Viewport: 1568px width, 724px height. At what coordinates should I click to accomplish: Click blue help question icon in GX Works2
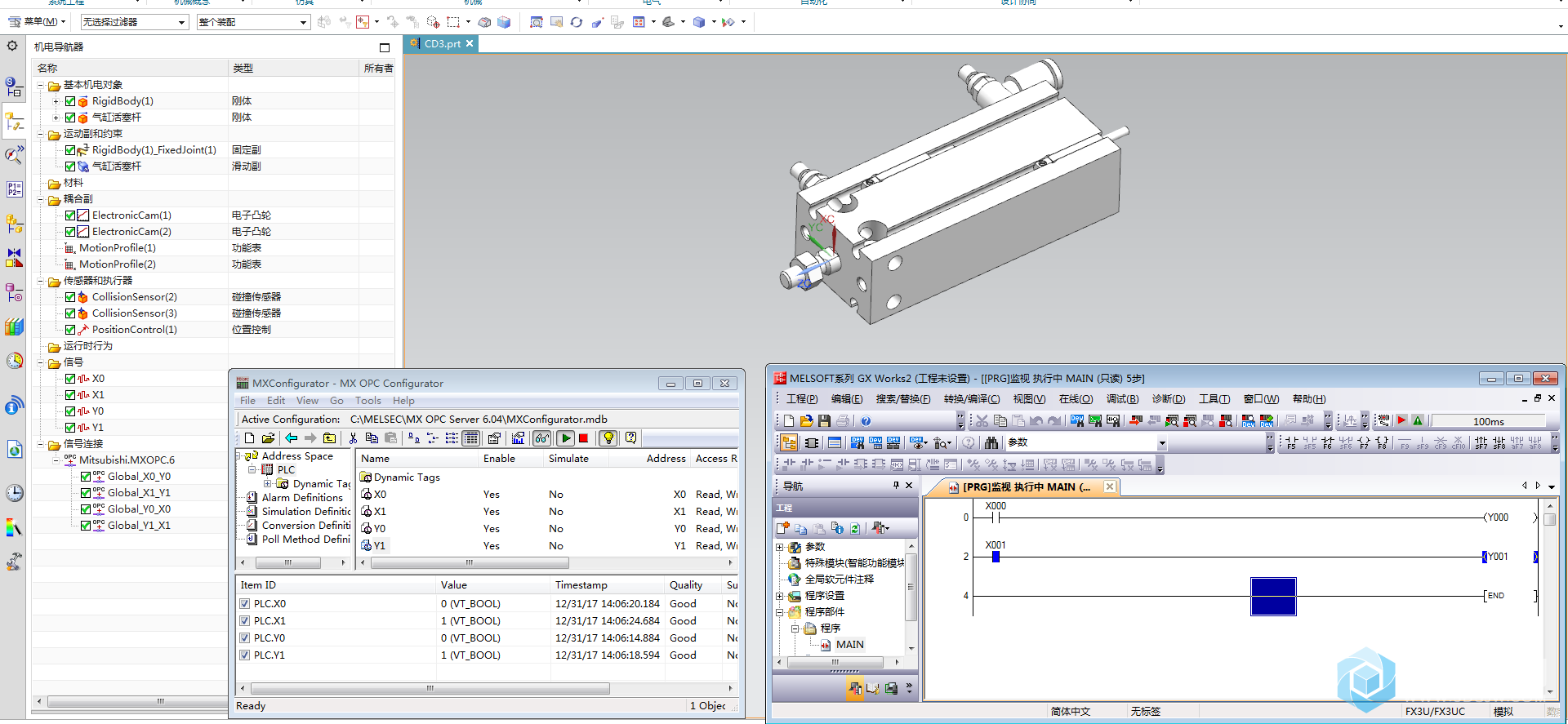click(x=866, y=421)
